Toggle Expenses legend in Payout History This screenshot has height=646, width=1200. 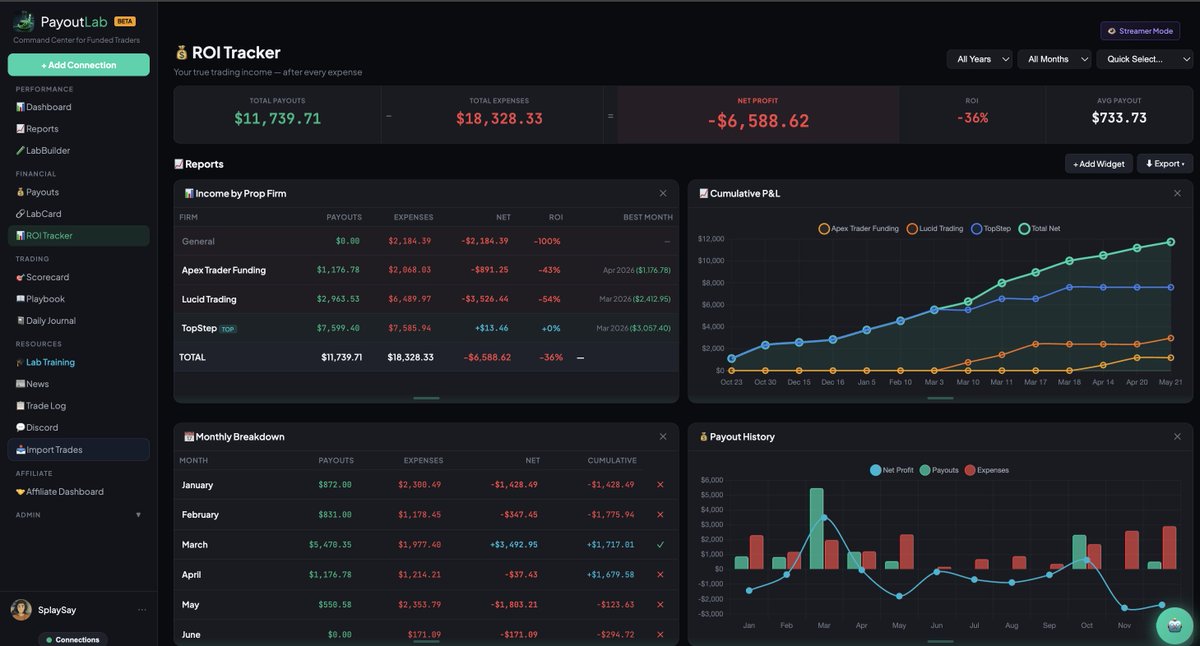click(x=986, y=470)
